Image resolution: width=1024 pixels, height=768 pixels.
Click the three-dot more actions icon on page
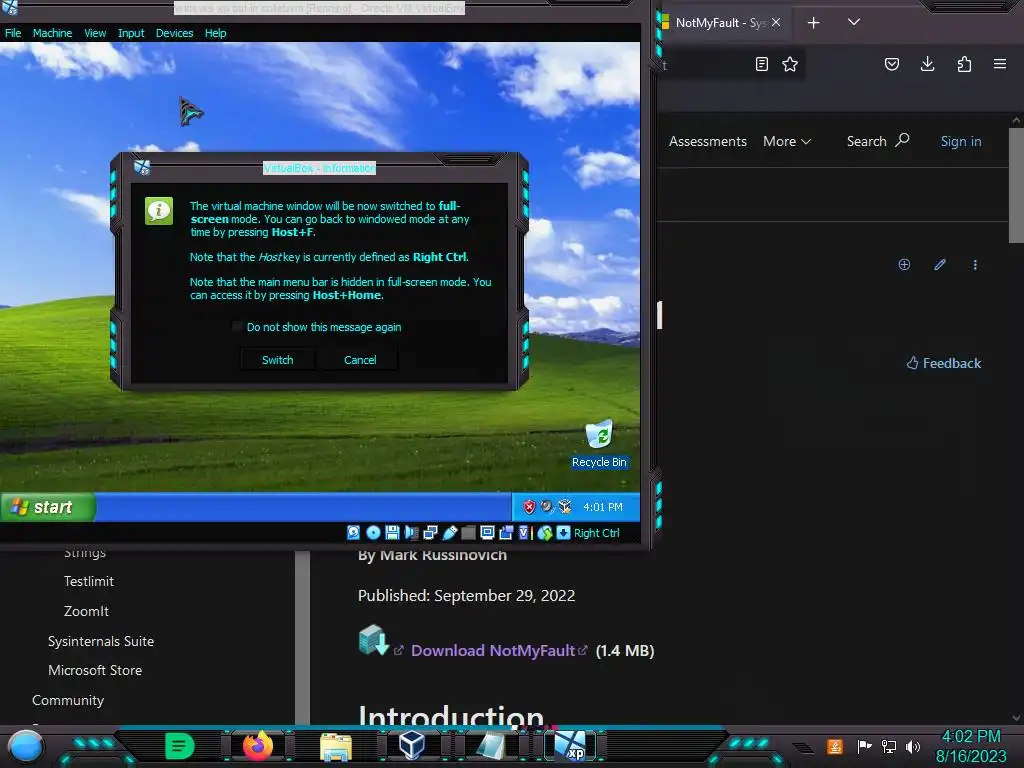pyautogui.click(x=975, y=264)
